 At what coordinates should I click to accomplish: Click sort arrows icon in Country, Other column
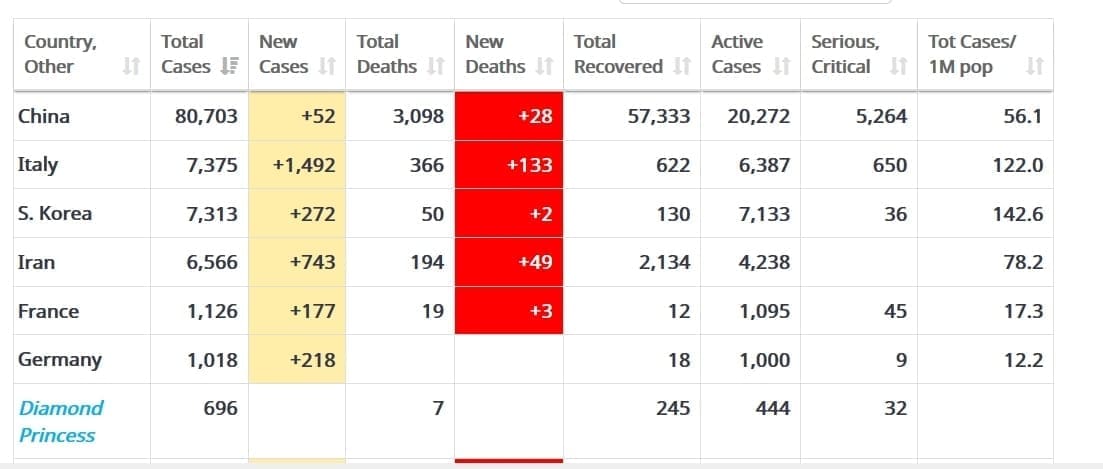130,67
